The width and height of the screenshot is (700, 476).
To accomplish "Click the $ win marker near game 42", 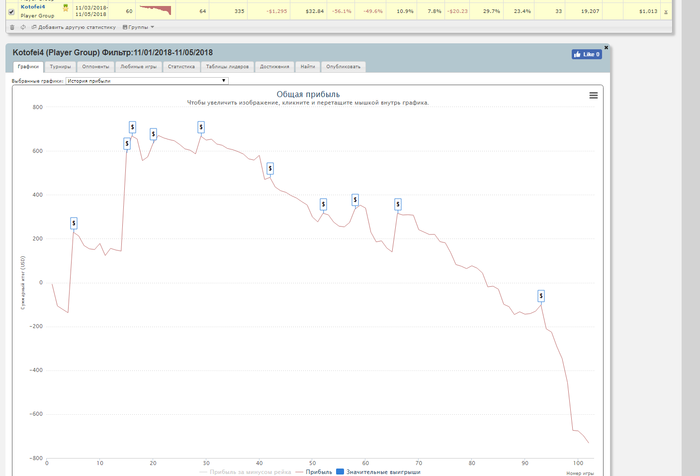I will click(x=270, y=169).
